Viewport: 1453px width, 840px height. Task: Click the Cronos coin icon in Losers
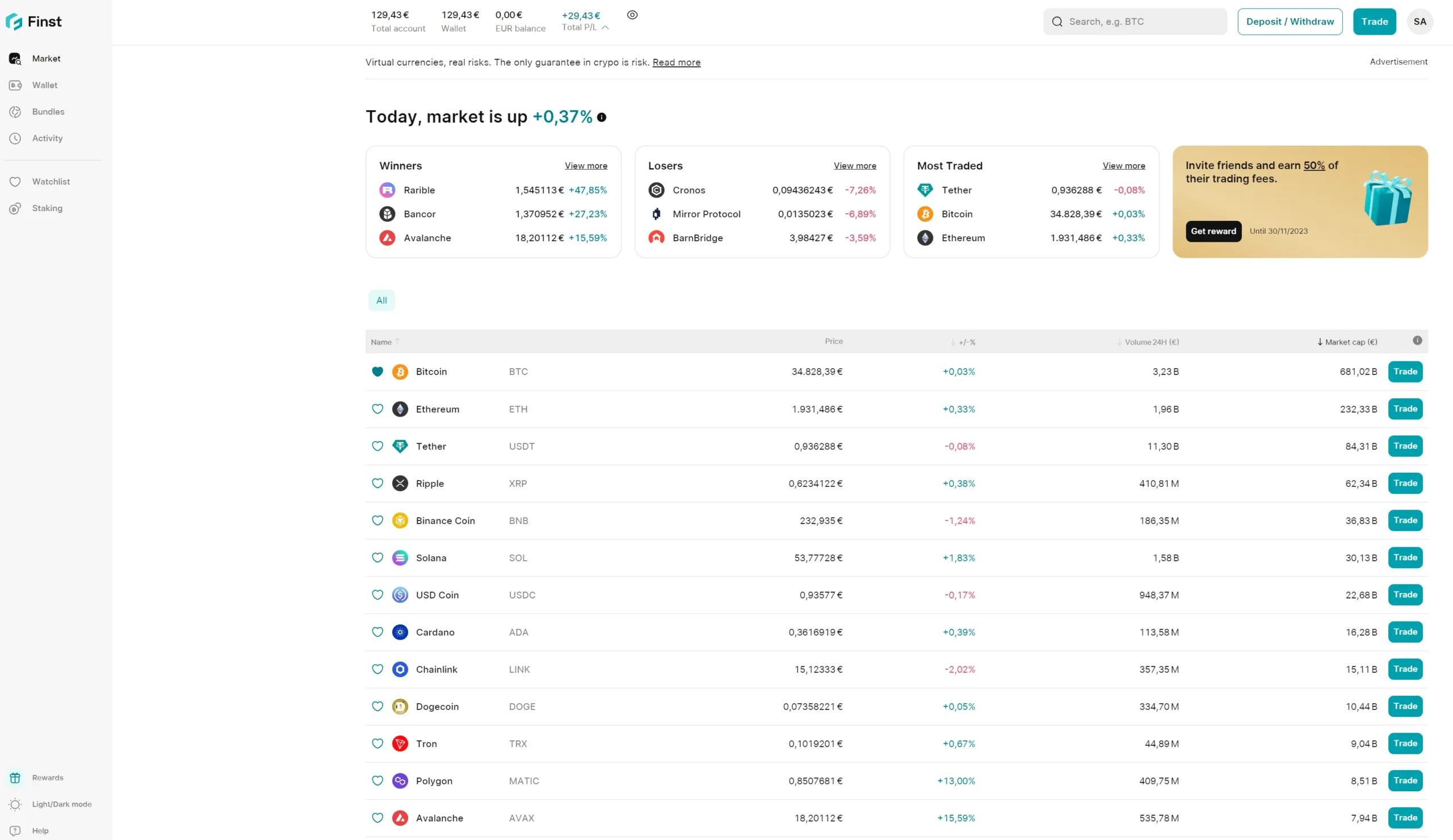(656, 190)
